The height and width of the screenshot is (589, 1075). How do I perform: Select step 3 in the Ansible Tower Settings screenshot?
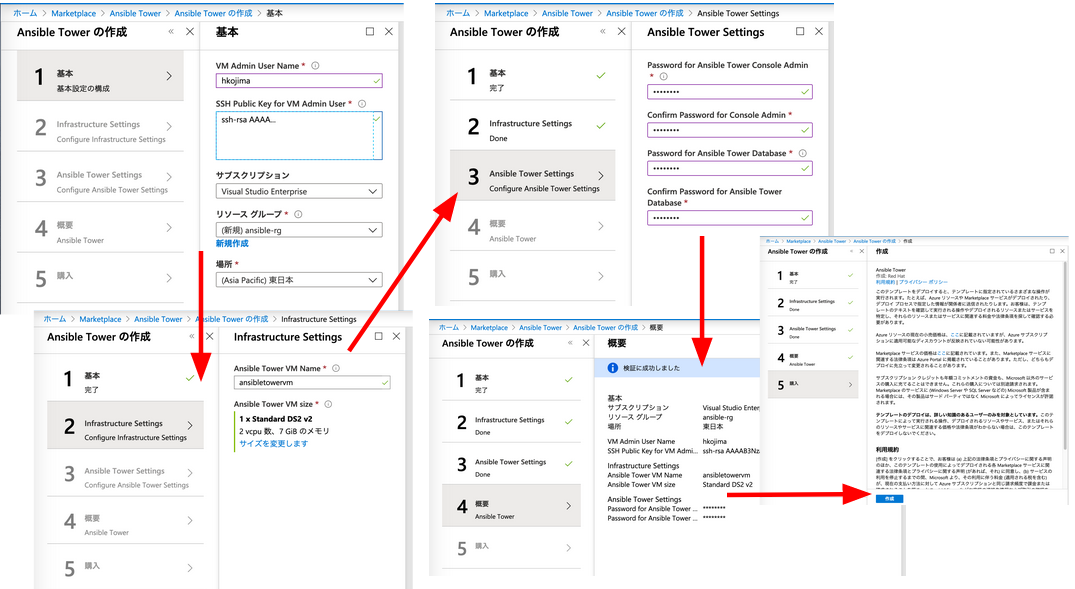point(533,176)
